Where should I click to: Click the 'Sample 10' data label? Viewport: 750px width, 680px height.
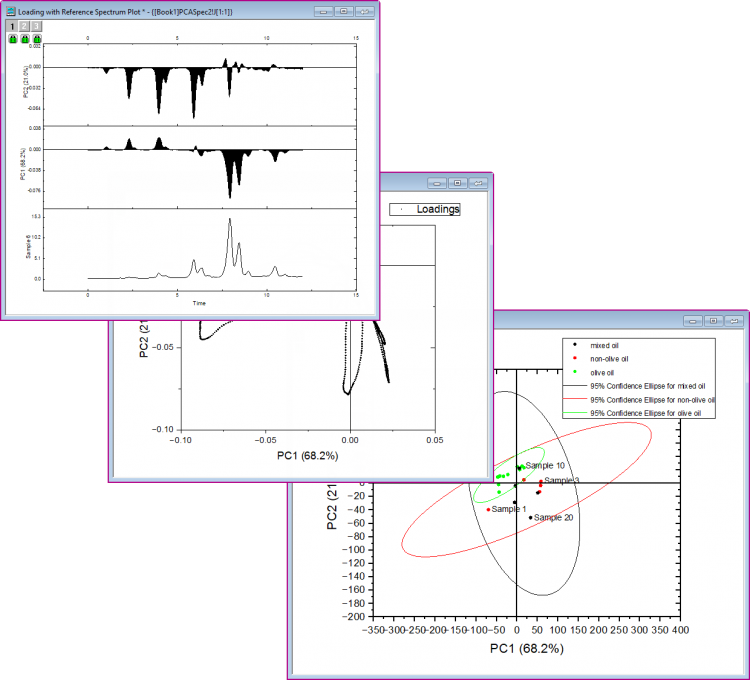click(x=545, y=465)
